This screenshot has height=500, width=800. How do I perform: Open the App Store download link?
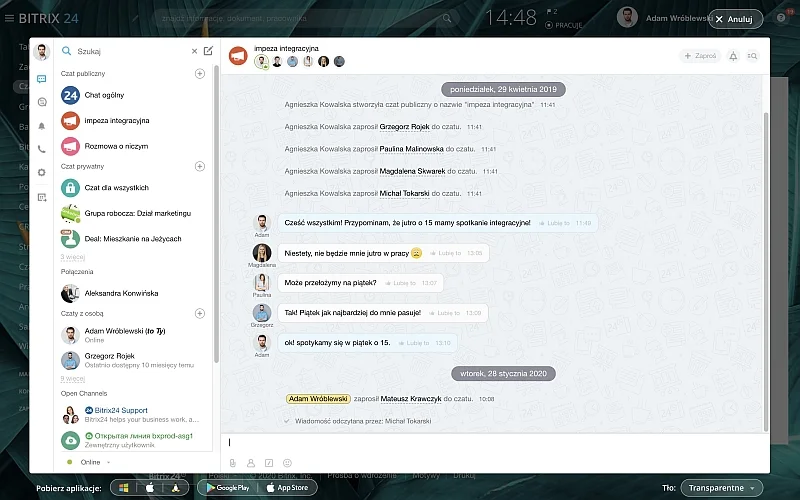pyautogui.click(x=288, y=488)
